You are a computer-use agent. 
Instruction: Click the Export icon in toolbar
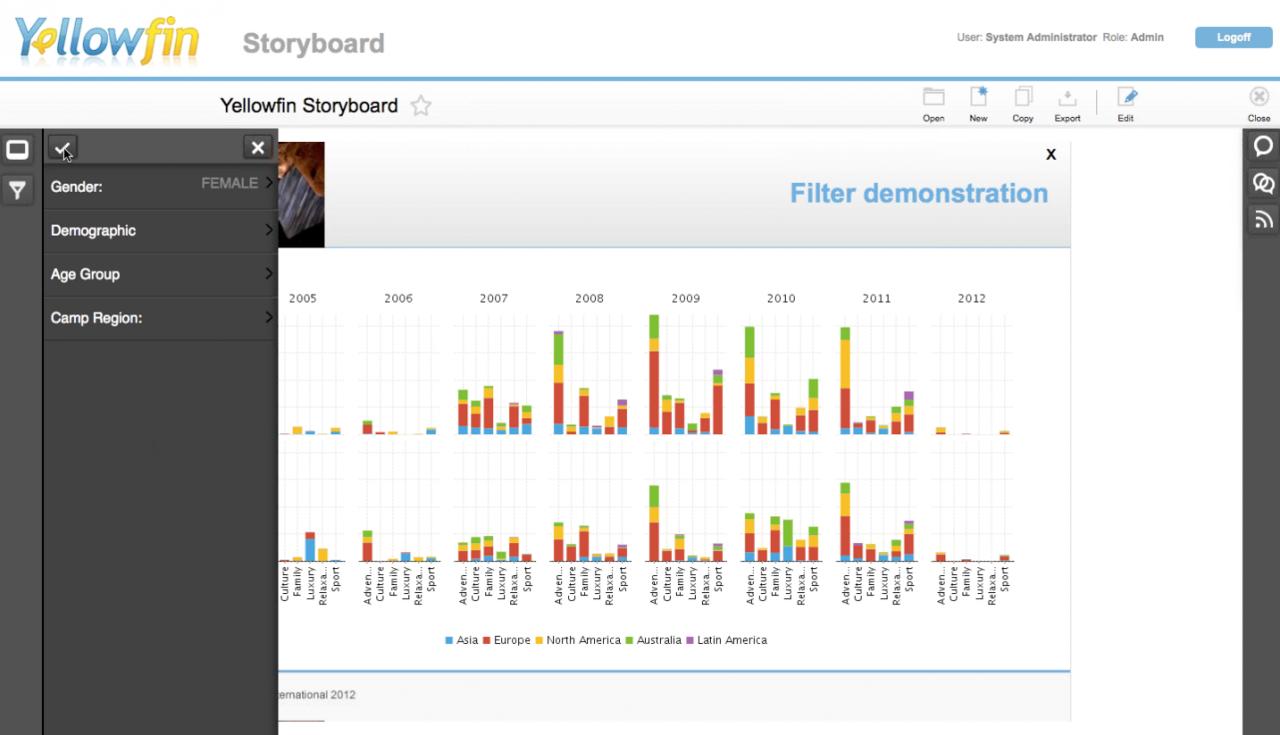tap(1067, 98)
